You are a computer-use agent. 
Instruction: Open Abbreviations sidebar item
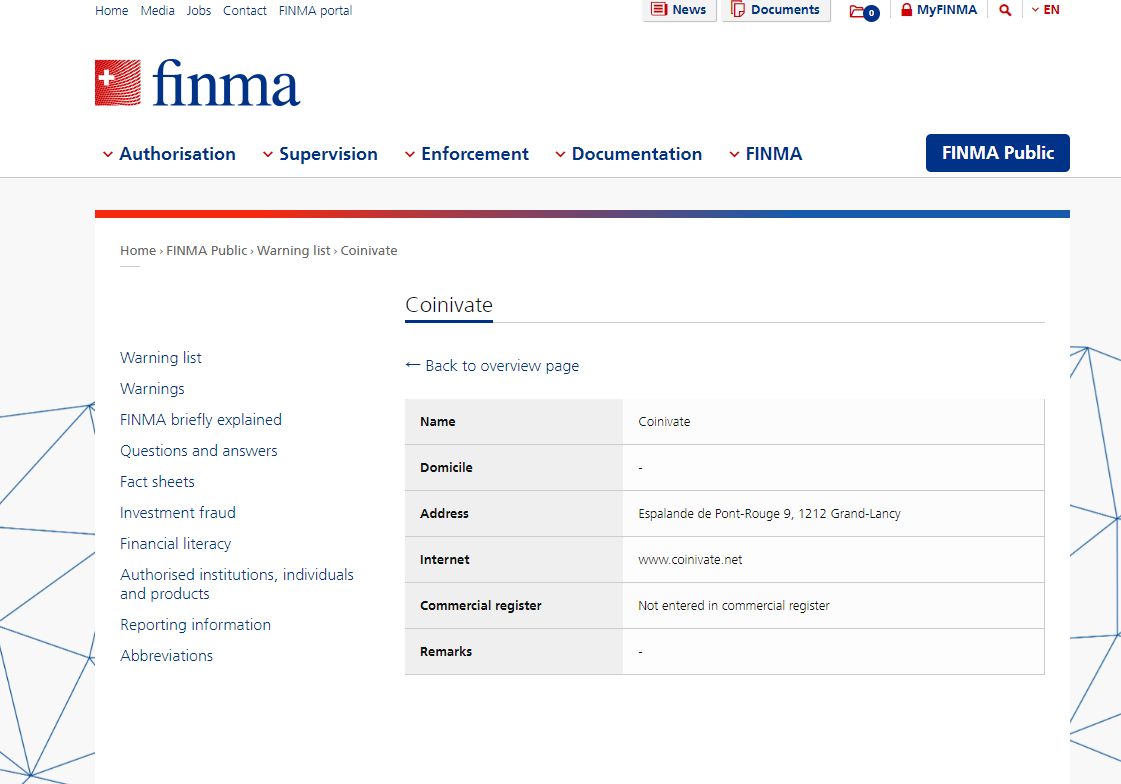coord(167,655)
